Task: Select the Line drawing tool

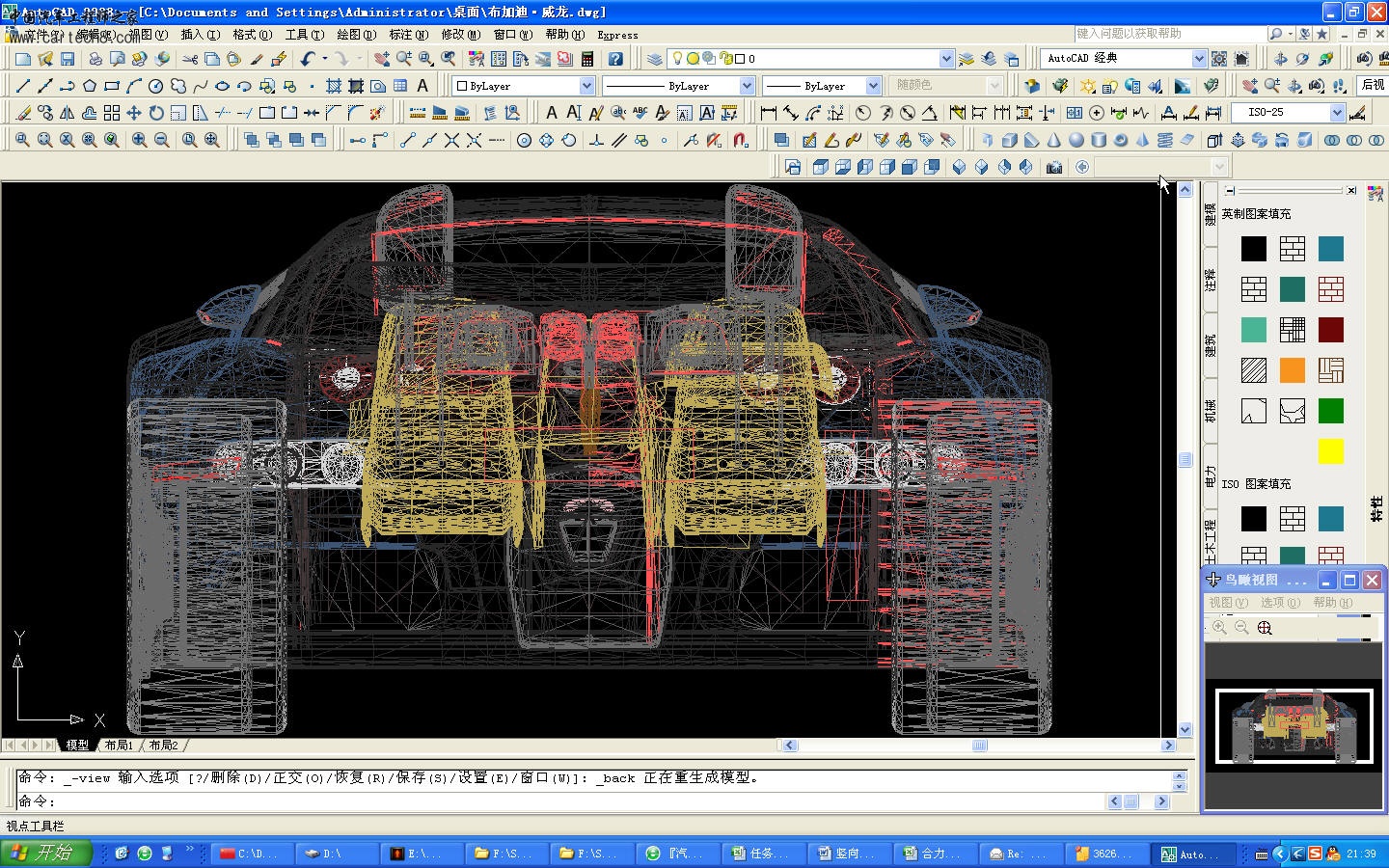Action: pos(23,86)
